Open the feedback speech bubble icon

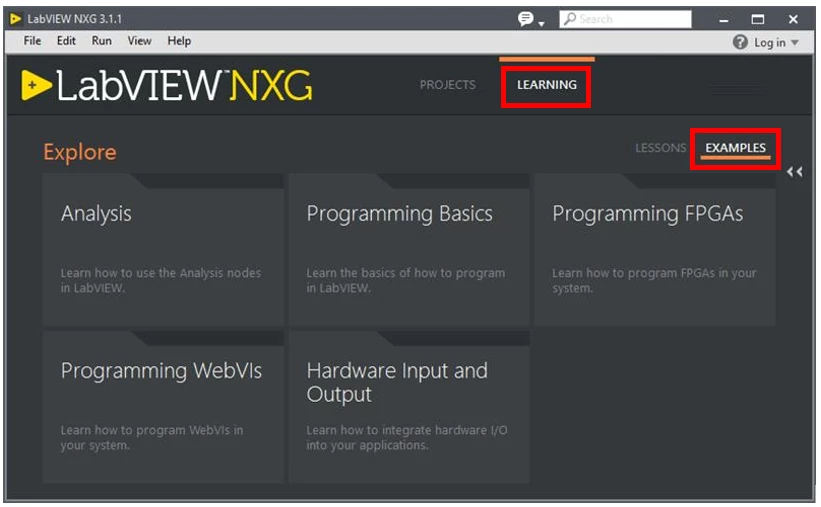pos(525,19)
